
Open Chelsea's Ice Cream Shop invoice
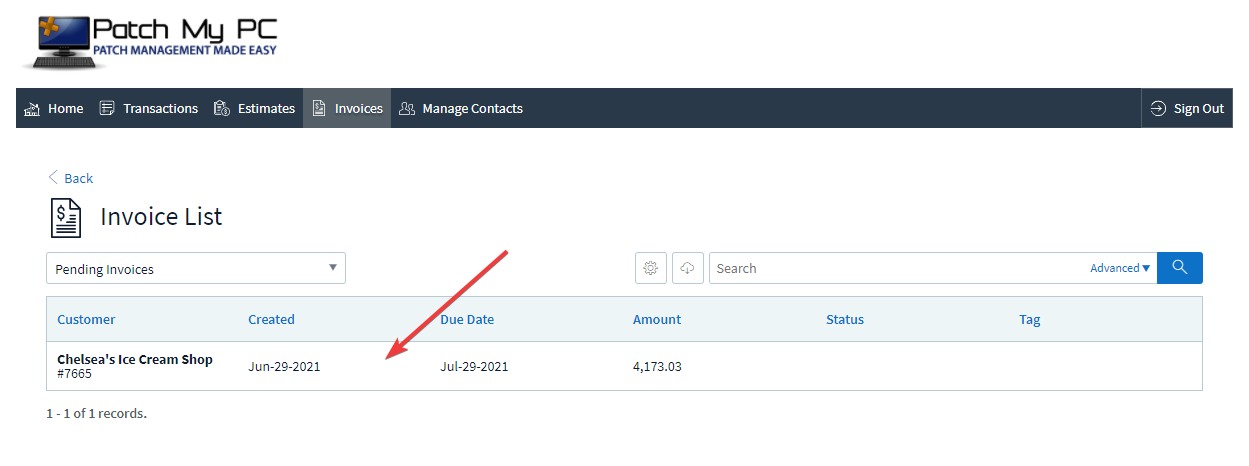(135, 359)
